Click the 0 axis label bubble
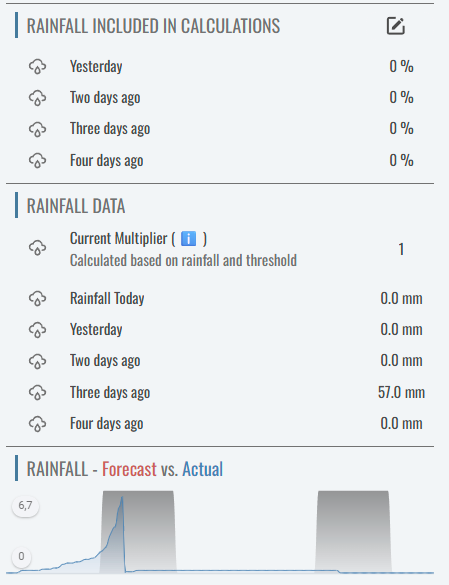449x585 pixels. pos(21,557)
